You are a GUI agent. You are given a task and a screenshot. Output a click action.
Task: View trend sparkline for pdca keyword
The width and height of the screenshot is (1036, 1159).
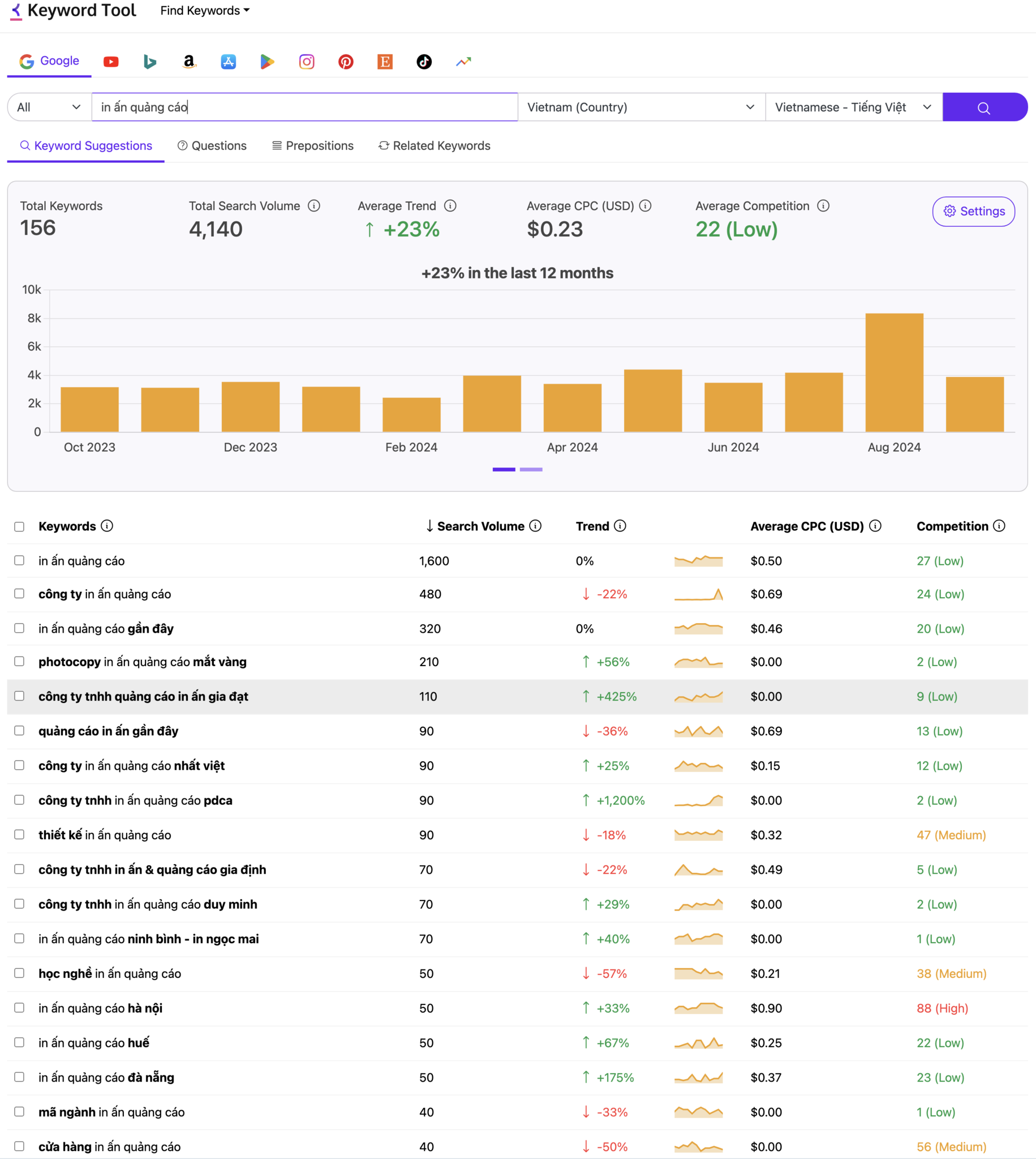tap(698, 800)
